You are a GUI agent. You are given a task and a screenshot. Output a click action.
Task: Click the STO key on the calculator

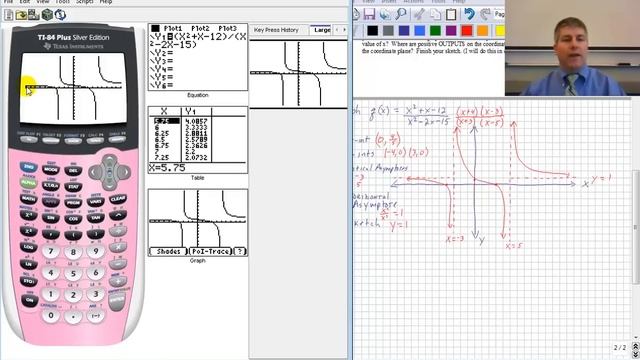(x=29, y=281)
